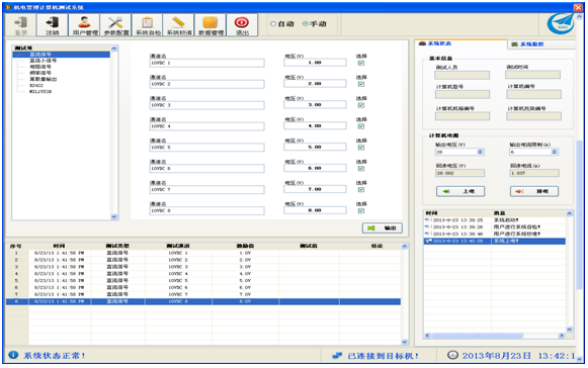
Task: Click the message log scroll-up arrow
Action: (569, 213)
